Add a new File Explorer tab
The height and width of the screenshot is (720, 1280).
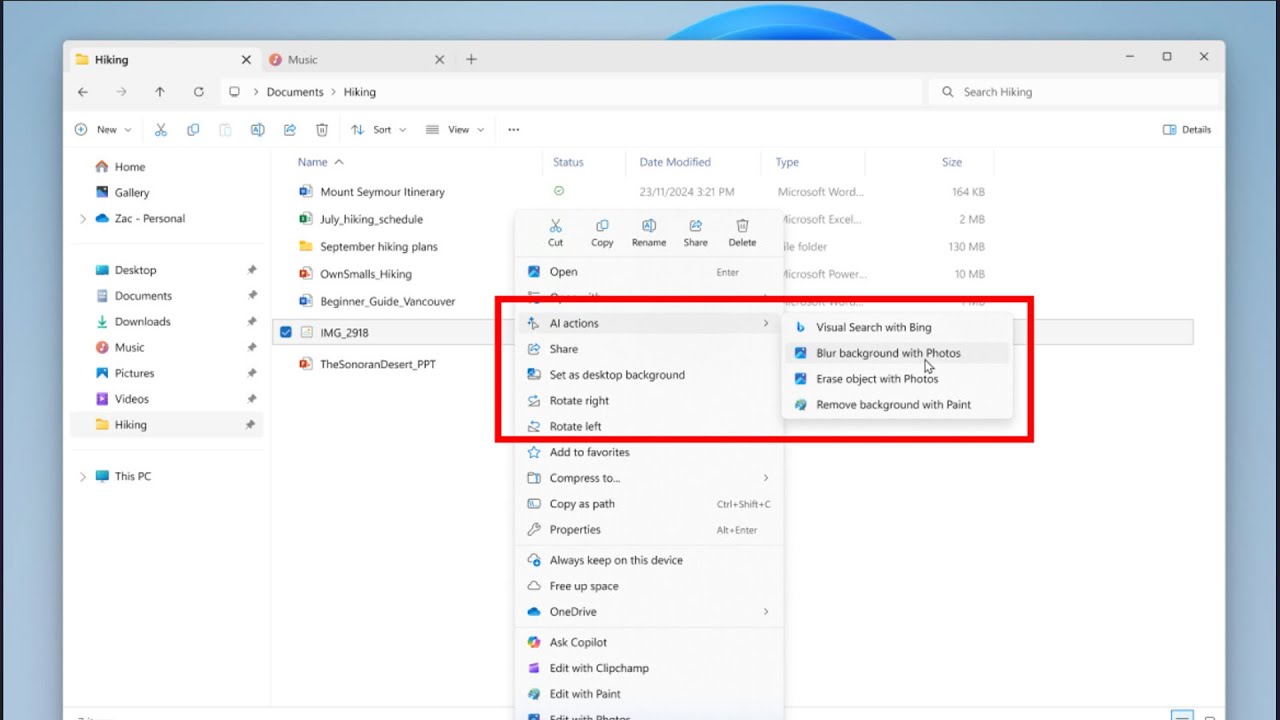click(x=471, y=59)
